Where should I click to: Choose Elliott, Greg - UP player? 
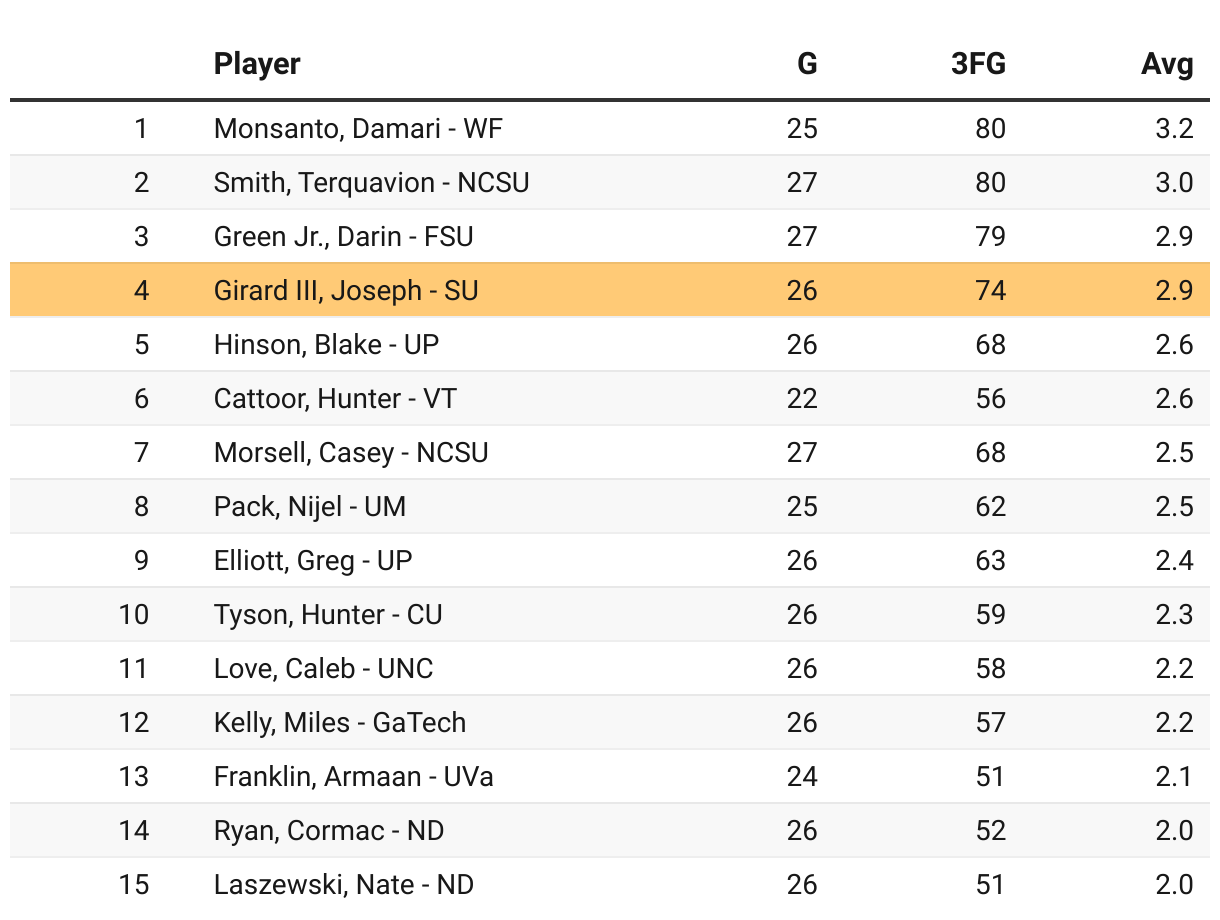tap(313, 561)
